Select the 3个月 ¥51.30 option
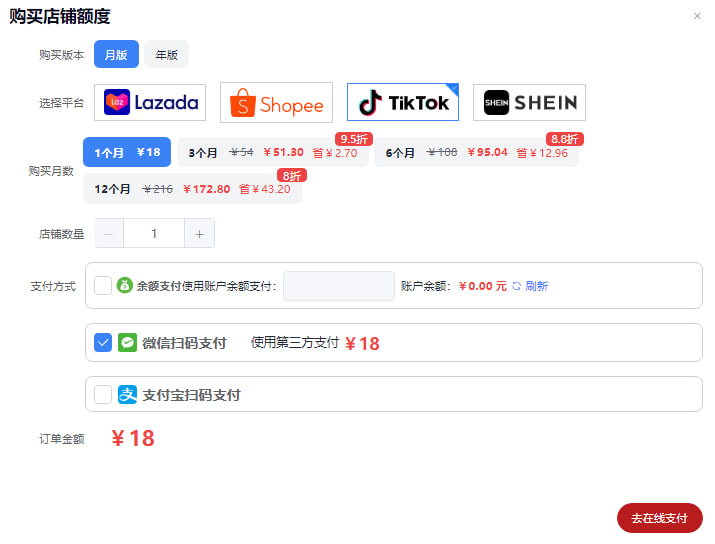Viewport: 715px width, 544px height. (x=273, y=152)
